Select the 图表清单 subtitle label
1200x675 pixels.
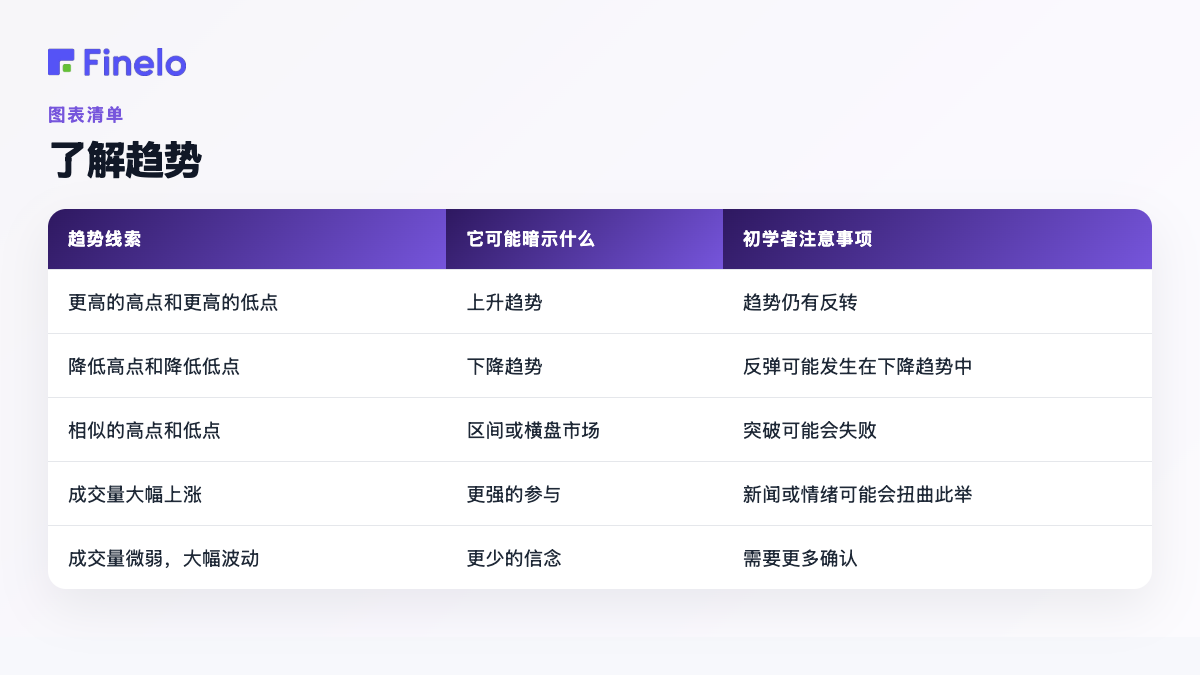(86, 115)
